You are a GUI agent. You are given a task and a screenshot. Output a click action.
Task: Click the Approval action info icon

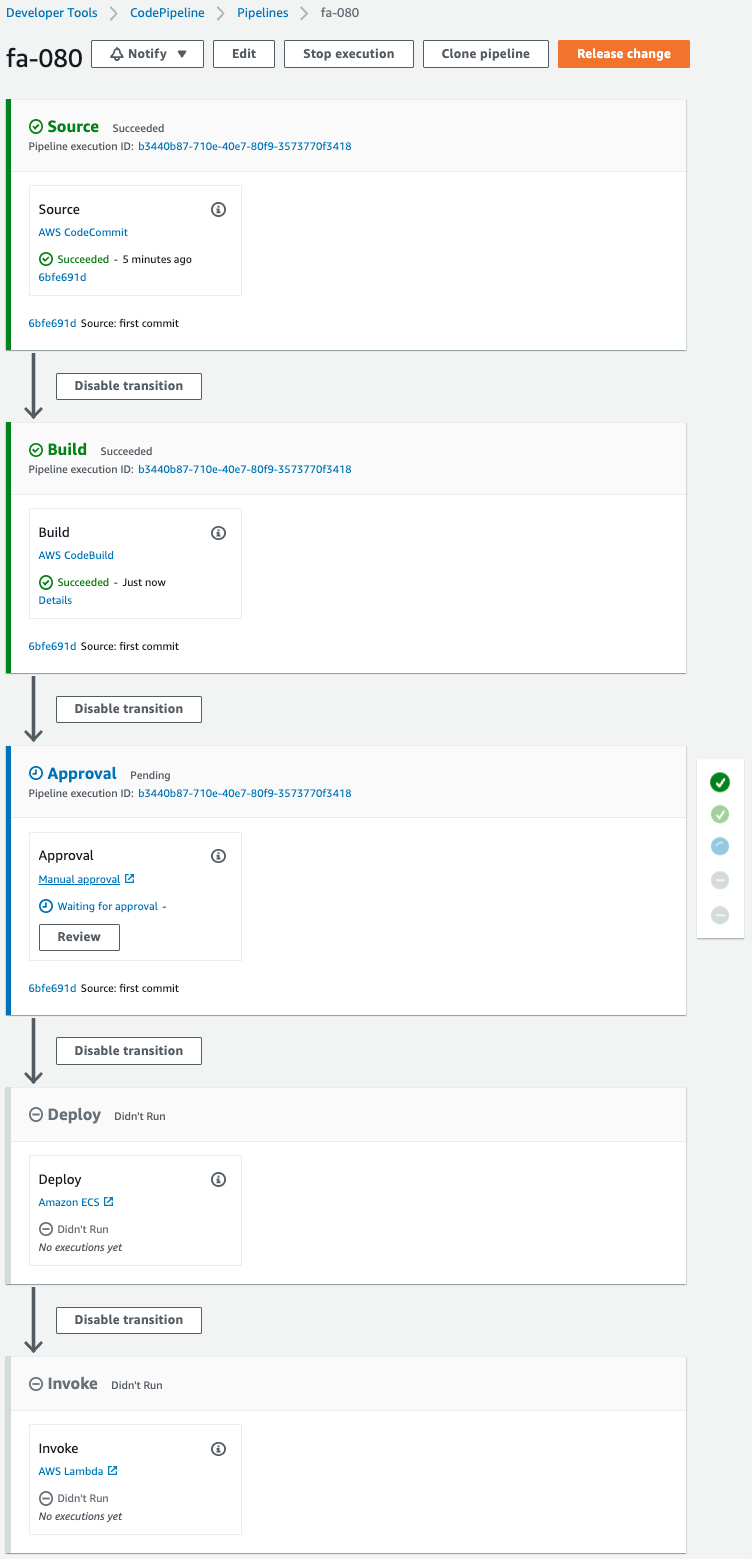tap(219, 856)
